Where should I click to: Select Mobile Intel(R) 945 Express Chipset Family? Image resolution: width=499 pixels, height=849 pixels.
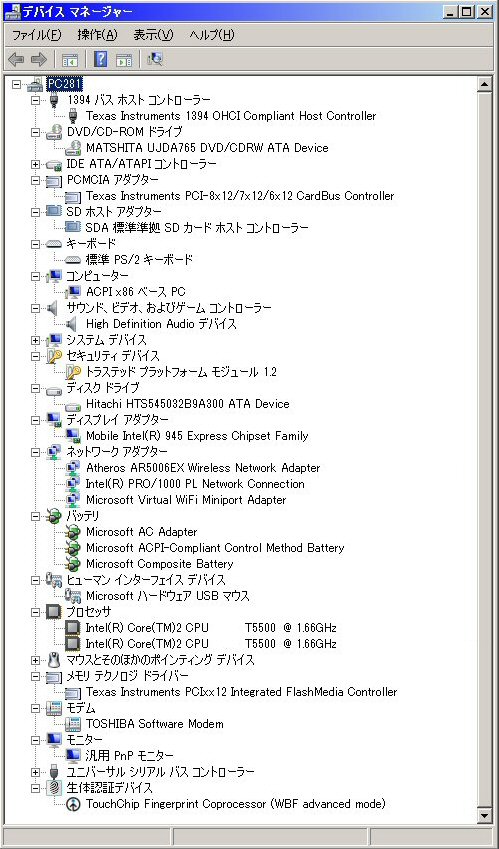pos(197,436)
